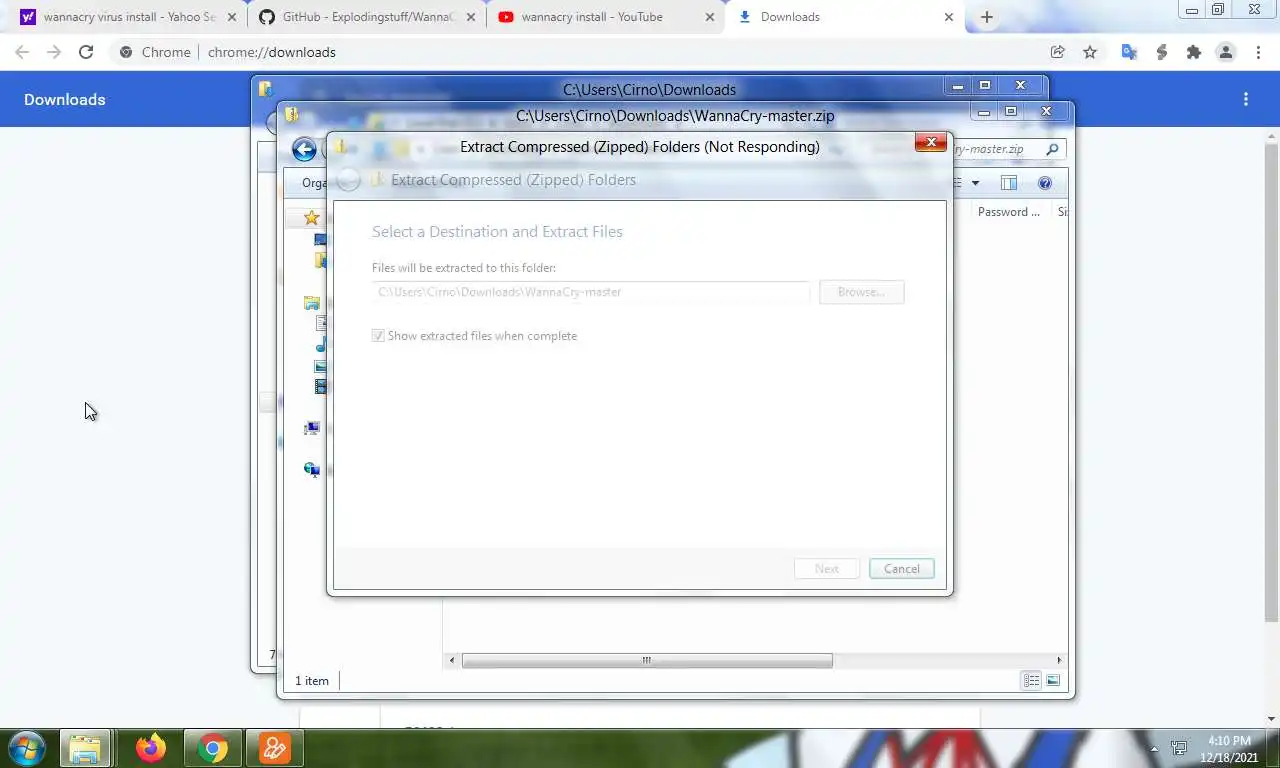
Task: Click the network icon in system tray
Action: click(x=1179, y=748)
